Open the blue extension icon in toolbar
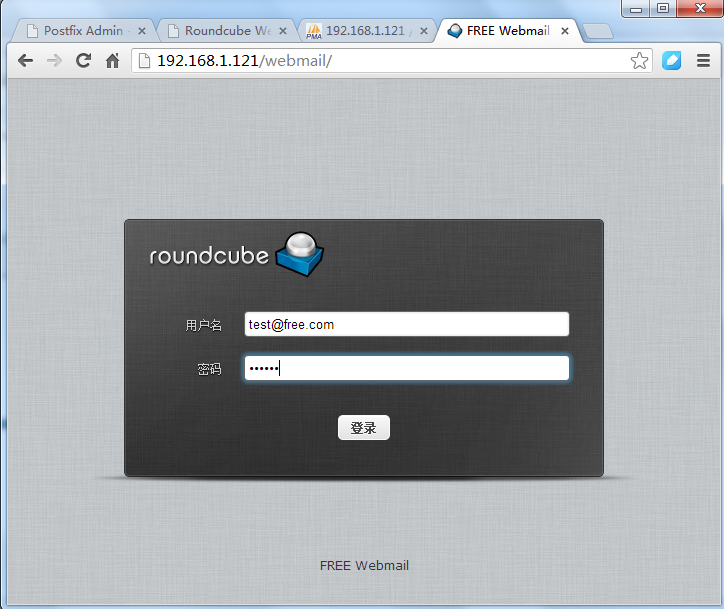The image size is (724, 609). click(x=671, y=60)
